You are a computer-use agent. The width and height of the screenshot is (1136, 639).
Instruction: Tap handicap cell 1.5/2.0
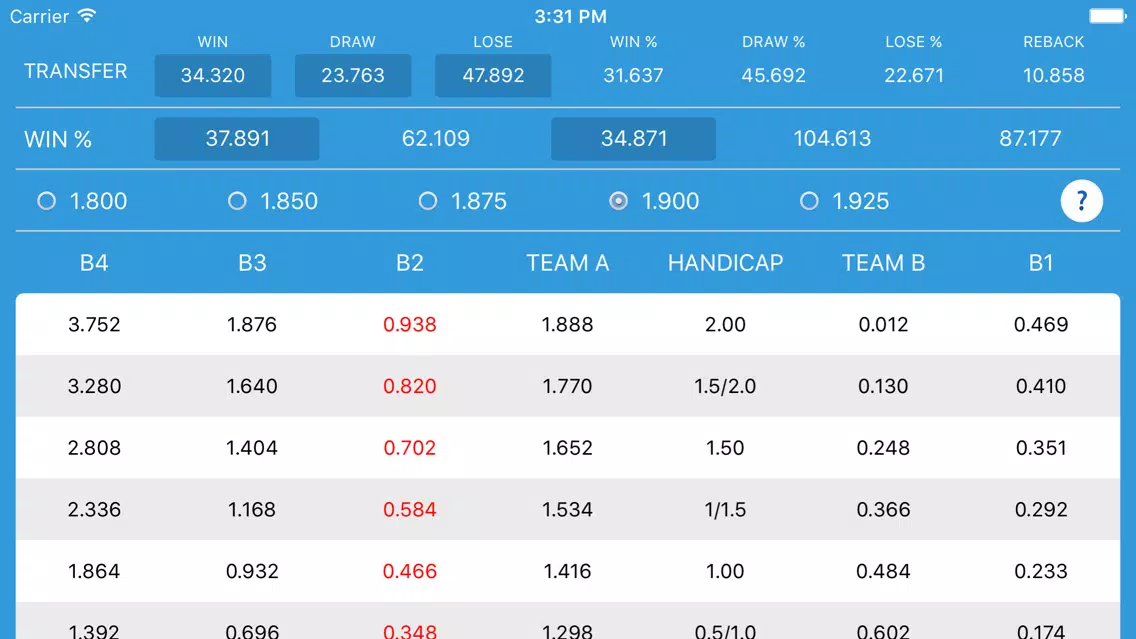(x=725, y=386)
